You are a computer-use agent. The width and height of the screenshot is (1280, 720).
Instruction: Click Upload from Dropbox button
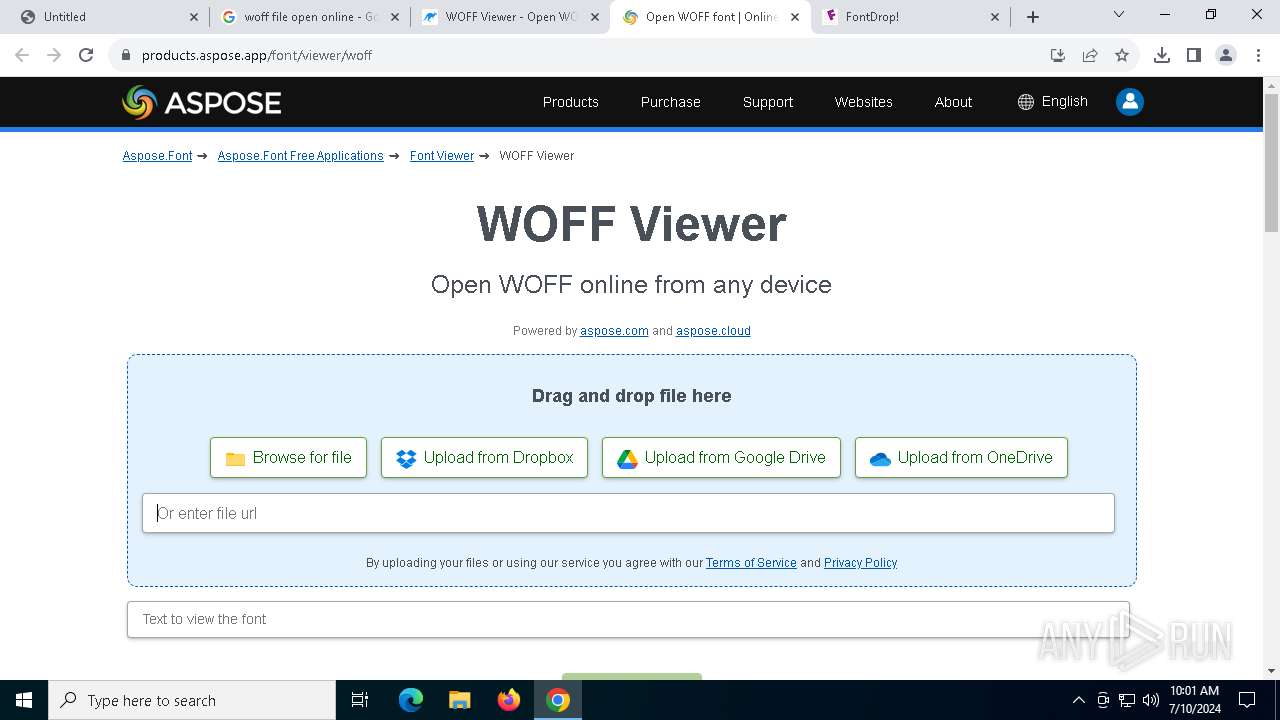pos(484,458)
